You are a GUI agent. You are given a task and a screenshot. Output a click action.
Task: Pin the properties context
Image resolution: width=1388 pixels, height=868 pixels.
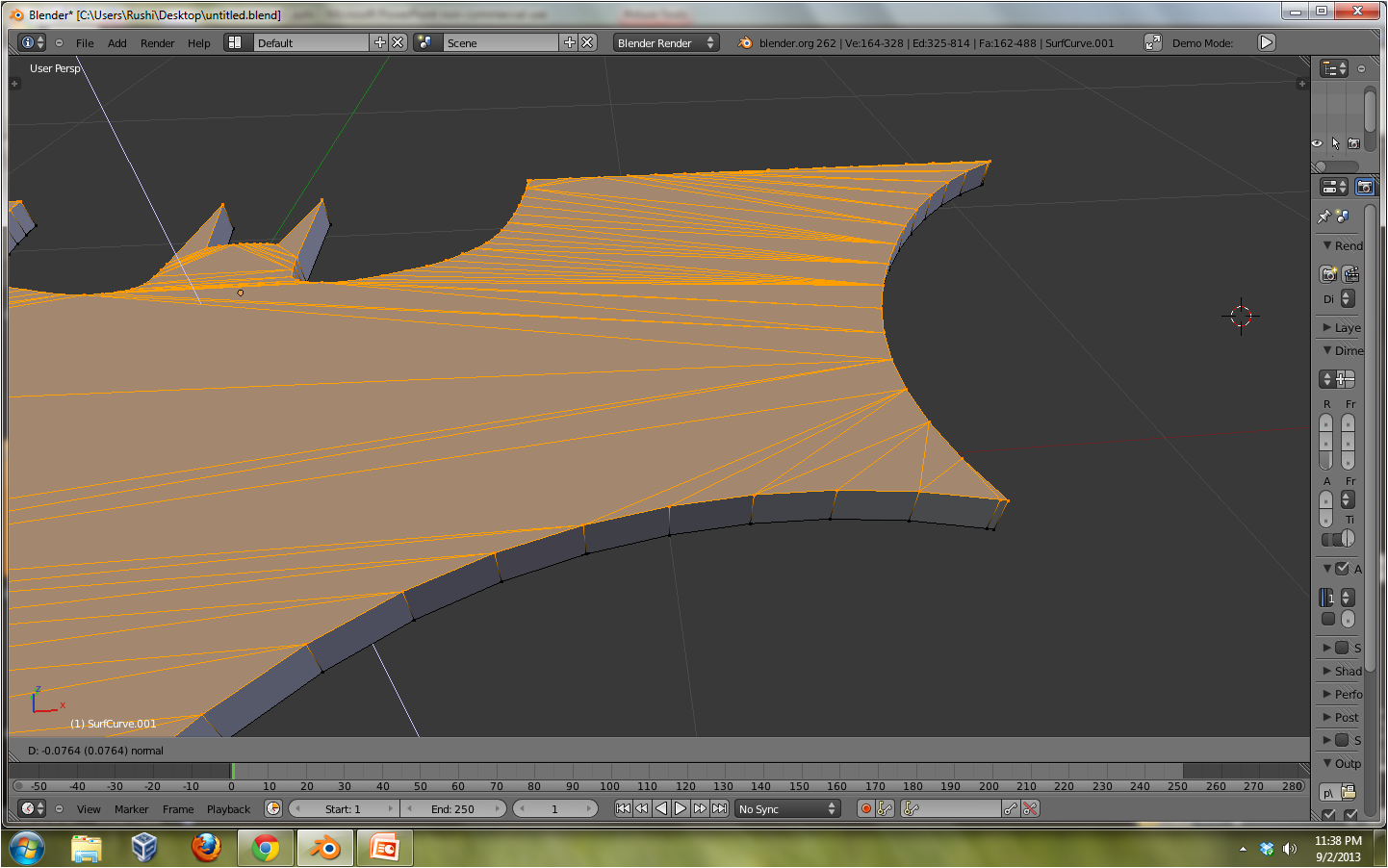coord(1324,217)
